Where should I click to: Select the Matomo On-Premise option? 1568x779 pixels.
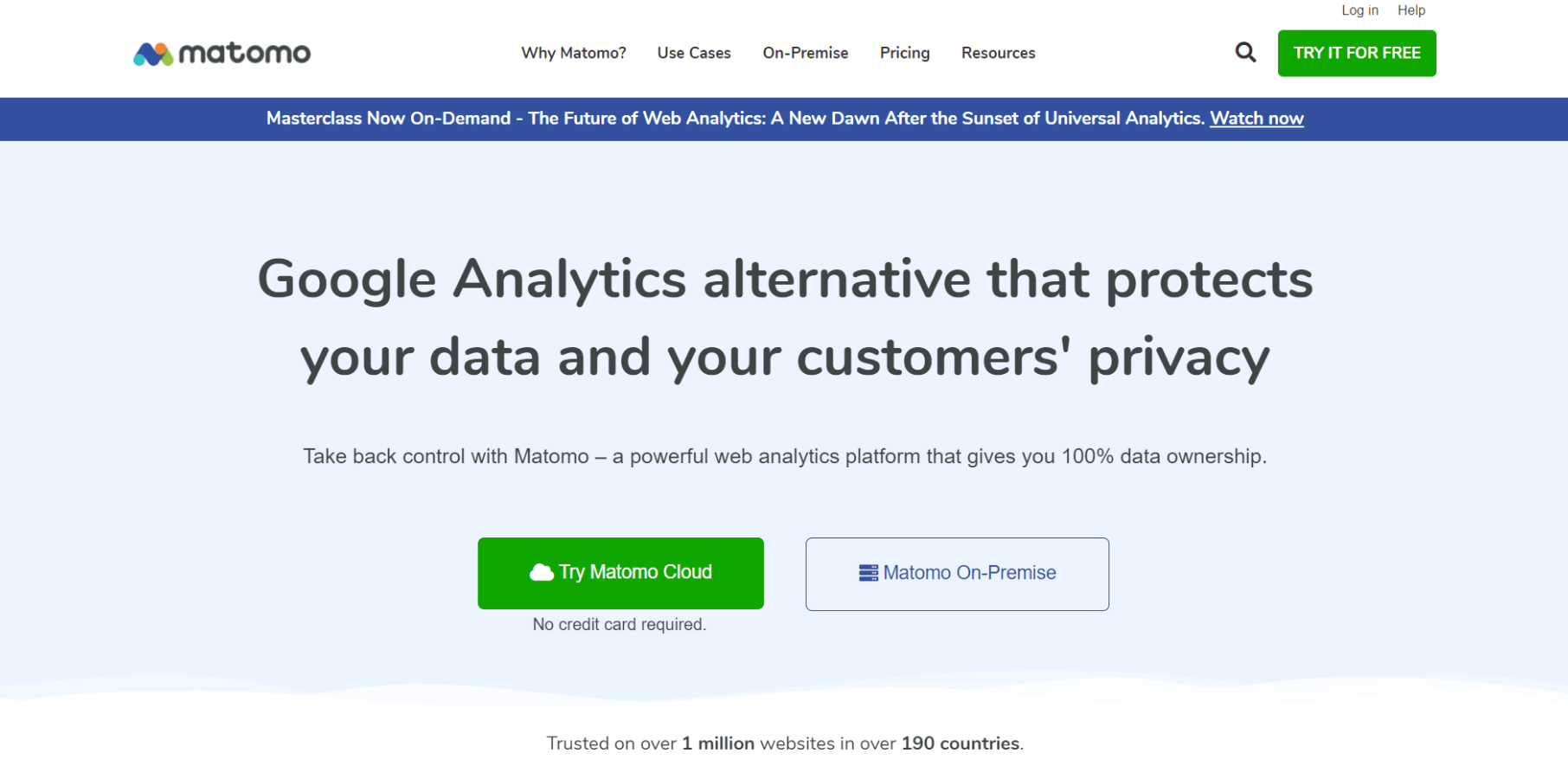956,573
